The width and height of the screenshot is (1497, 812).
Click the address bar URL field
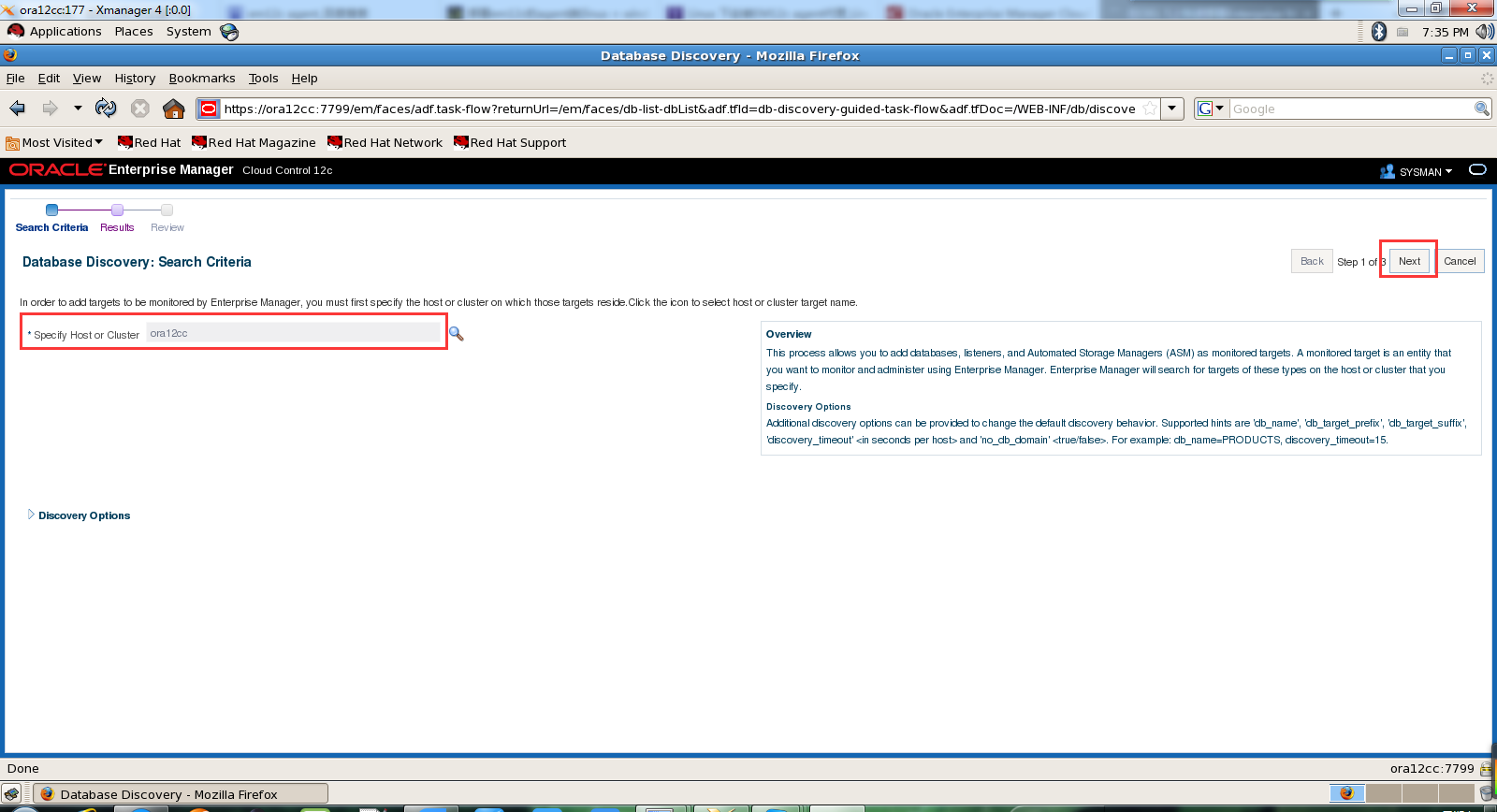pyautogui.click(x=680, y=109)
